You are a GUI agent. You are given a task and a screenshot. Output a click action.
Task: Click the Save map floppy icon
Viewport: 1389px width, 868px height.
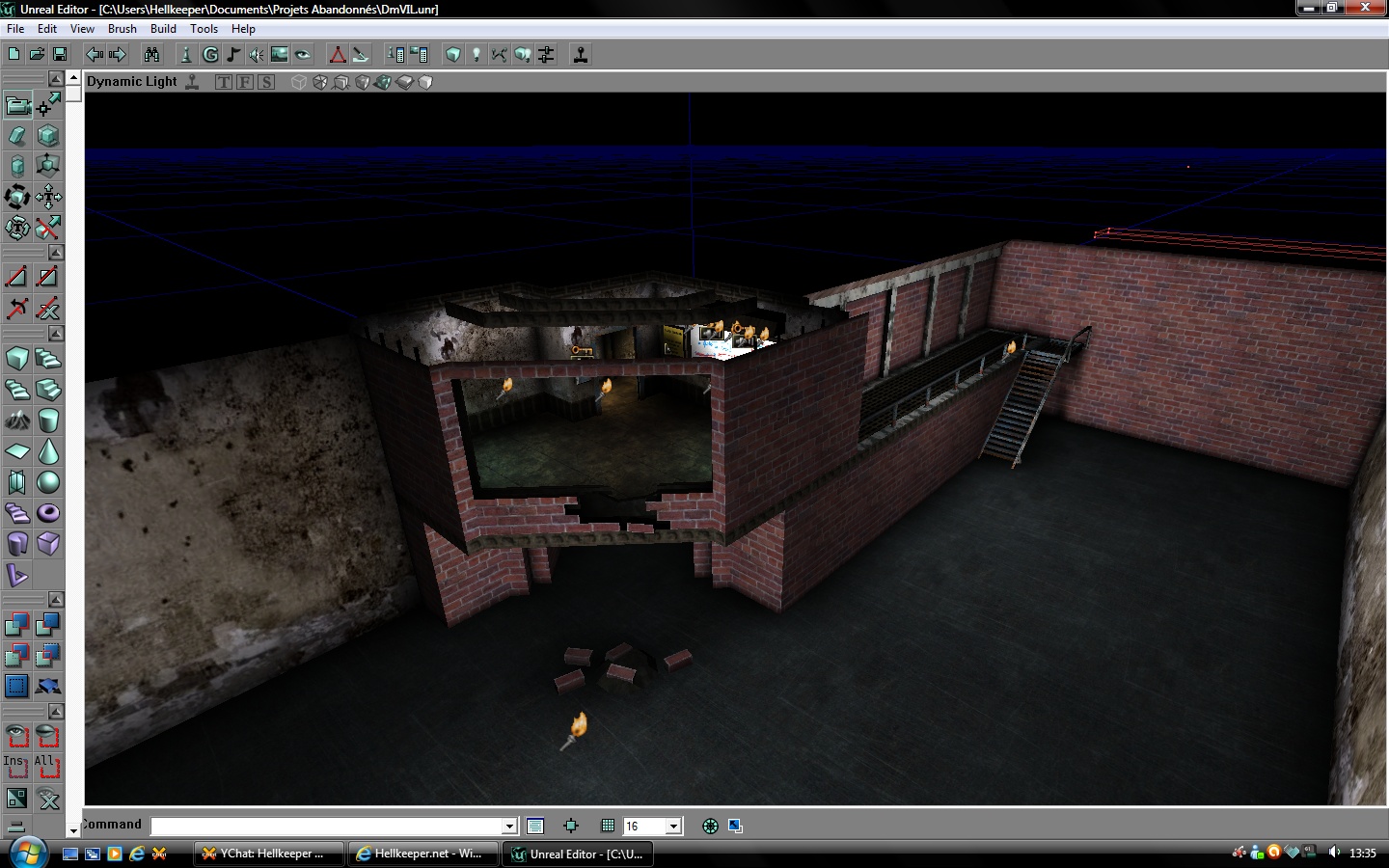(x=60, y=55)
